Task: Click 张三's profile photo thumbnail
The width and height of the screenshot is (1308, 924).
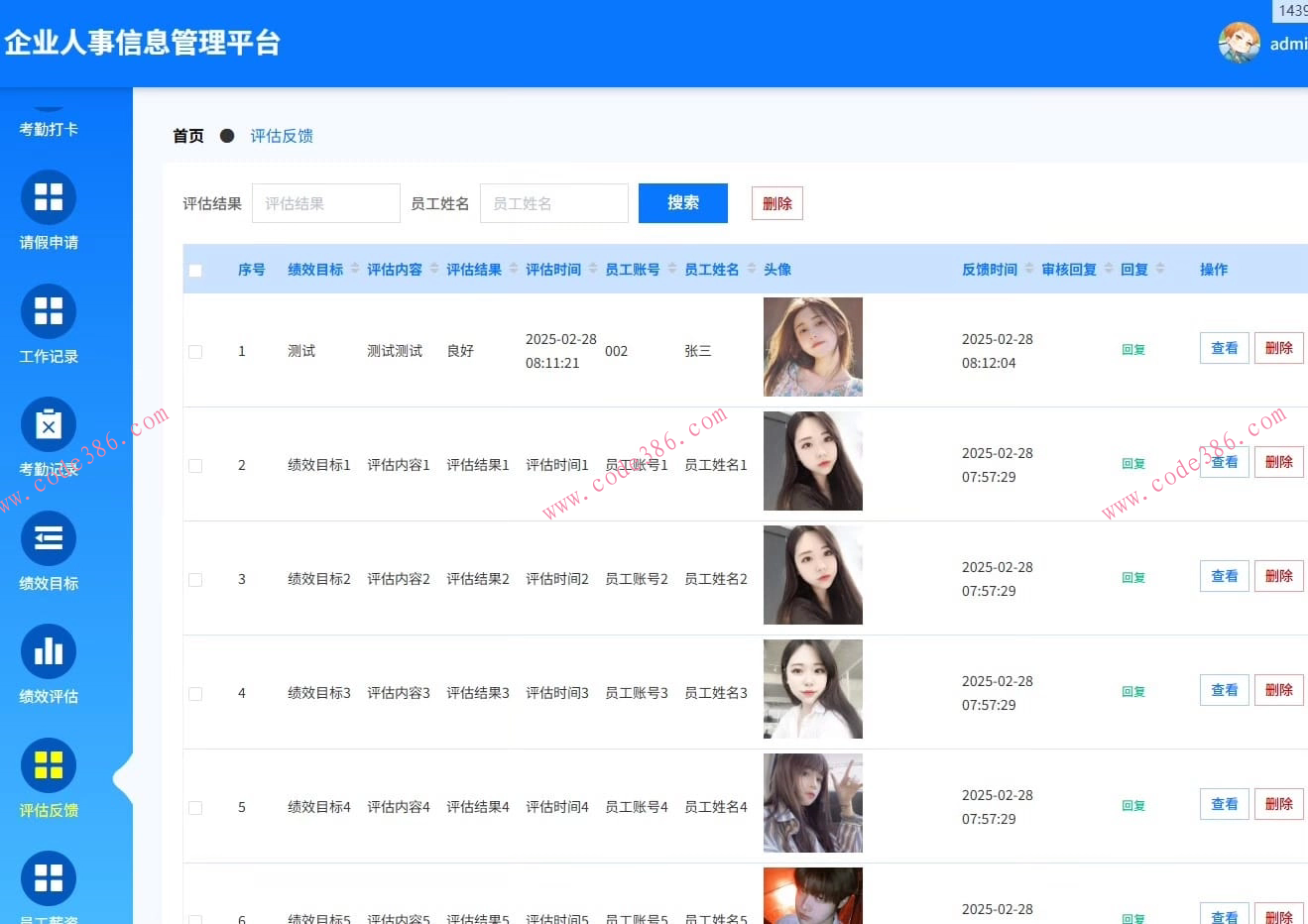Action: pyautogui.click(x=812, y=347)
